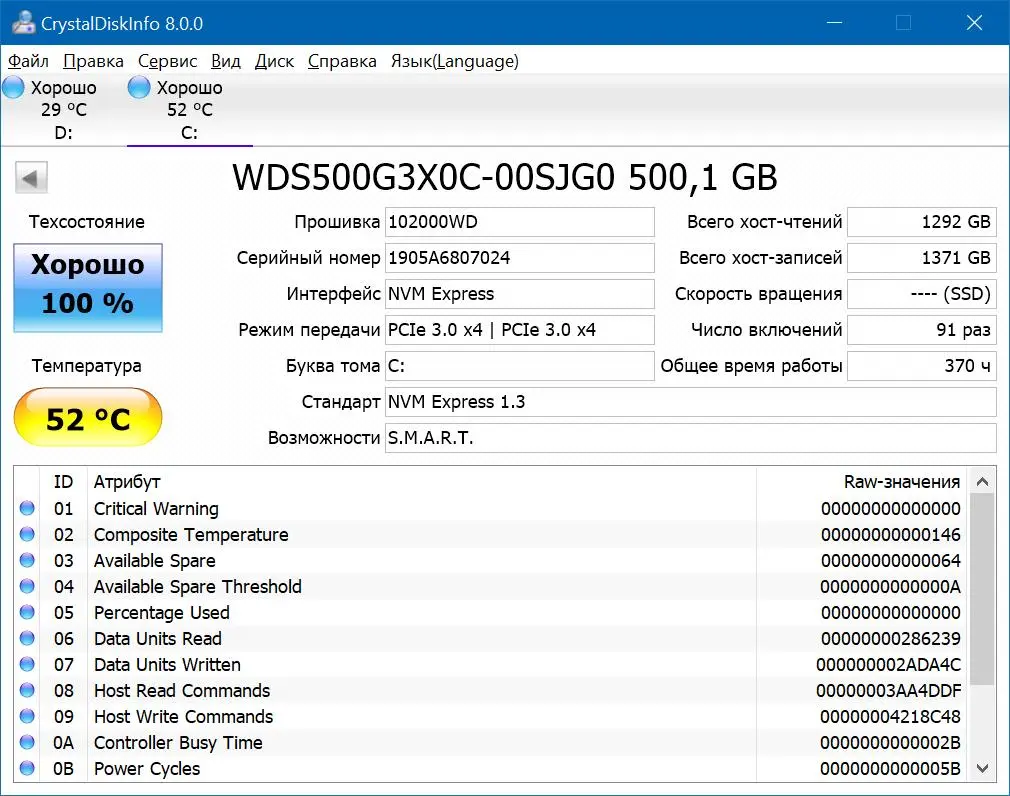Open the Язык(Language) menu

455,61
